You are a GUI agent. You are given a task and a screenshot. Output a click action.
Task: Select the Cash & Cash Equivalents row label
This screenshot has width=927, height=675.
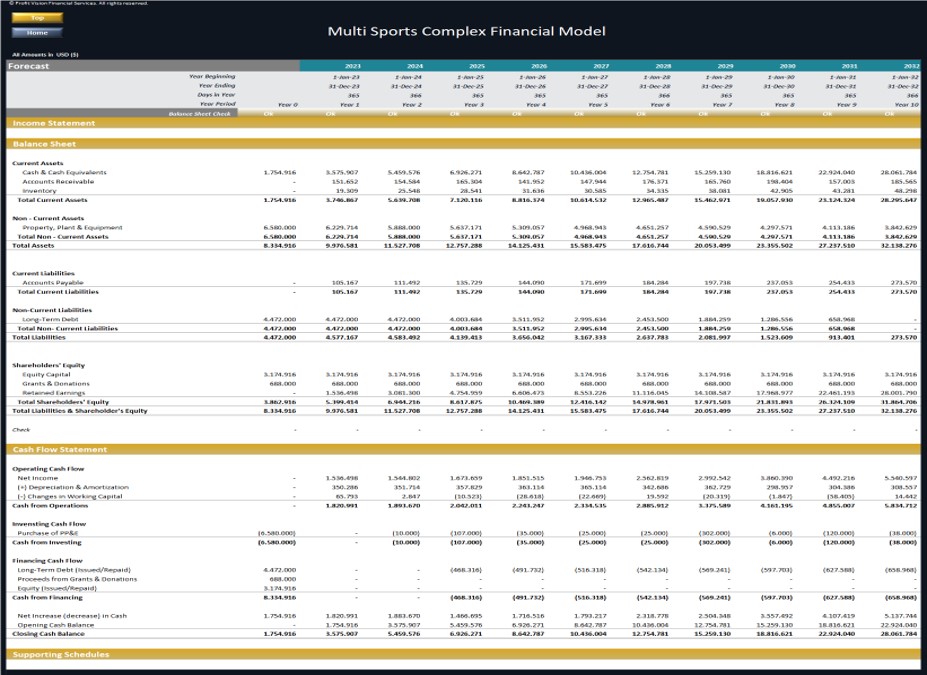pyautogui.click(x=64, y=173)
